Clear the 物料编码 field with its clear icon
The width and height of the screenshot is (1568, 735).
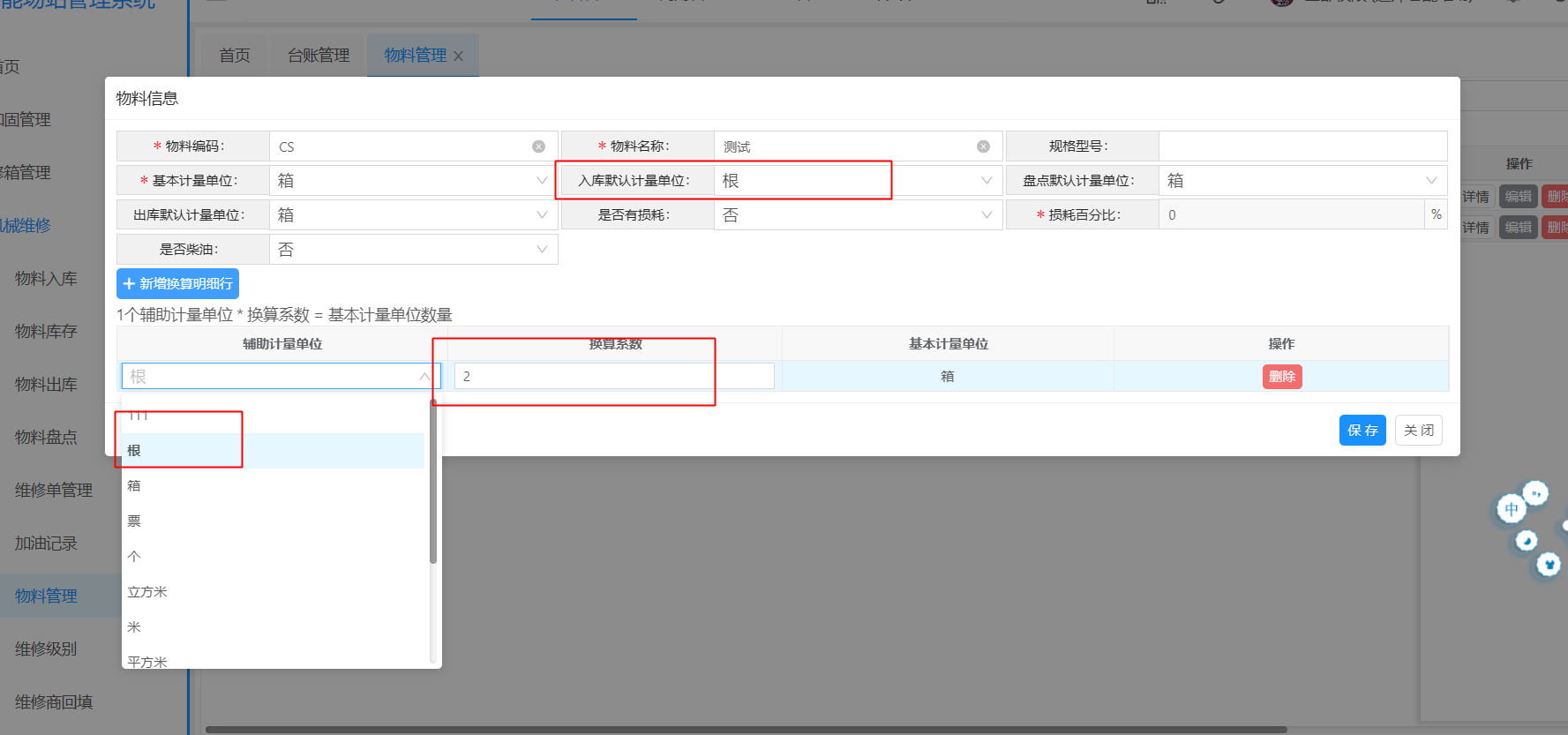538,146
